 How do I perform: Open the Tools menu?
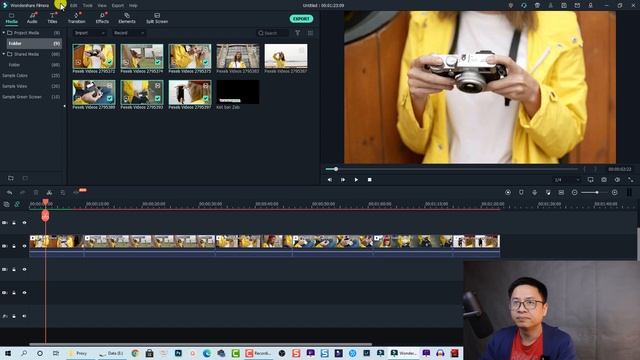coord(87,6)
